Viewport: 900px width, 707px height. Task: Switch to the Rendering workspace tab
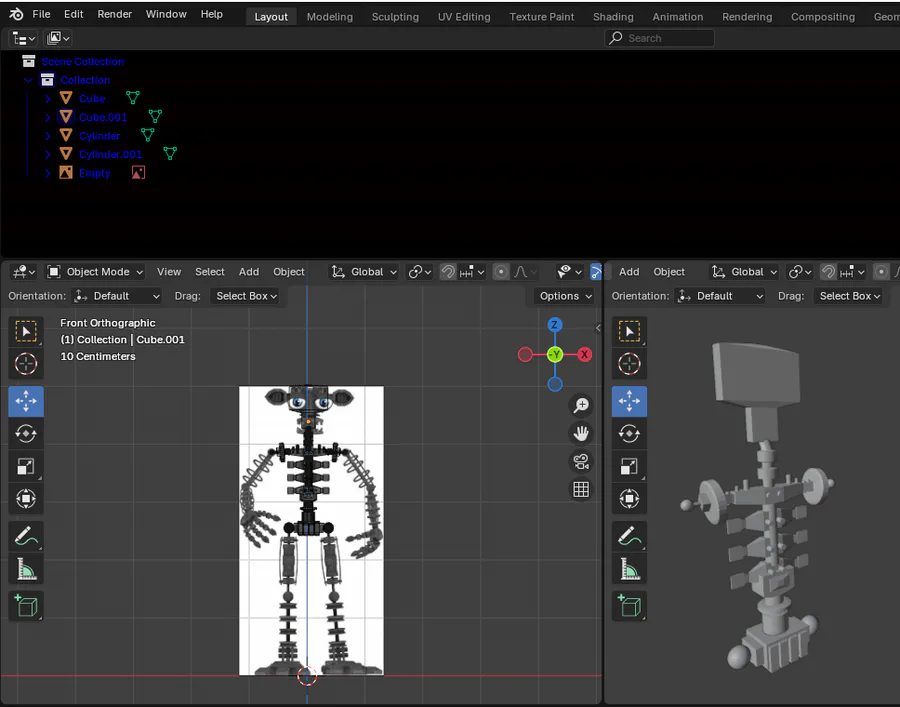747,17
